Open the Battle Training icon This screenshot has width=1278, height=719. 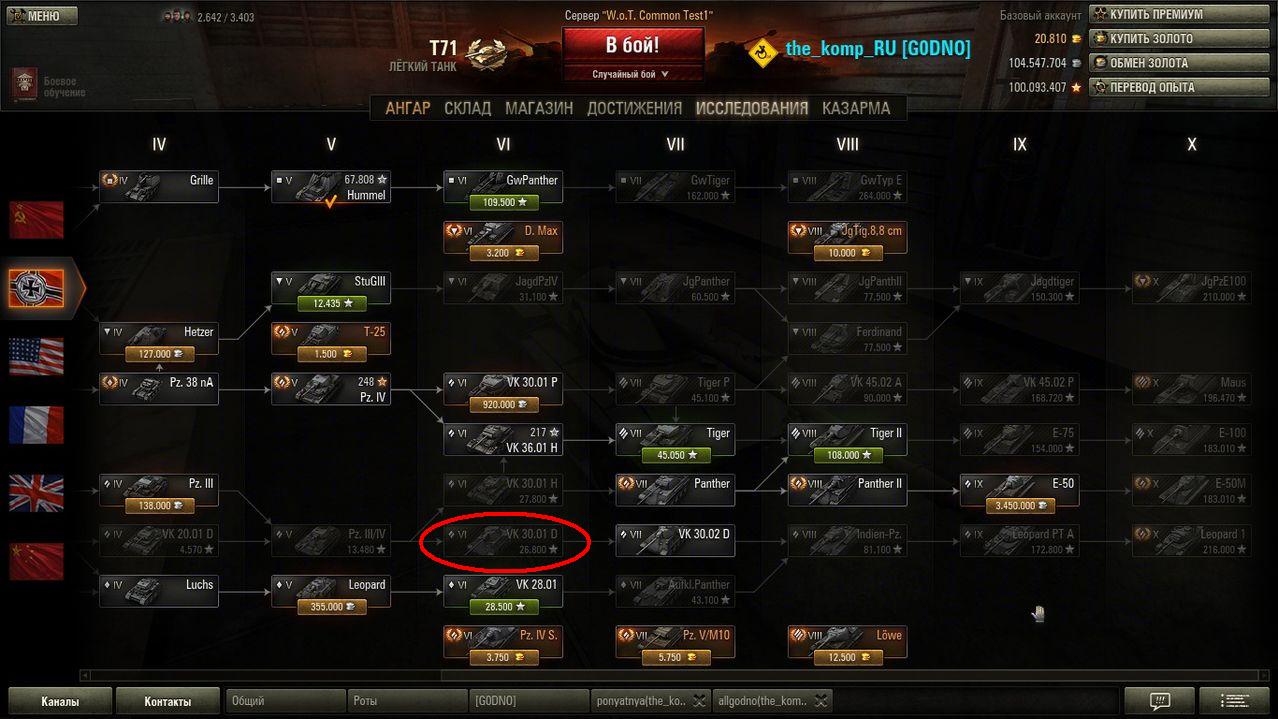pos(26,85)
